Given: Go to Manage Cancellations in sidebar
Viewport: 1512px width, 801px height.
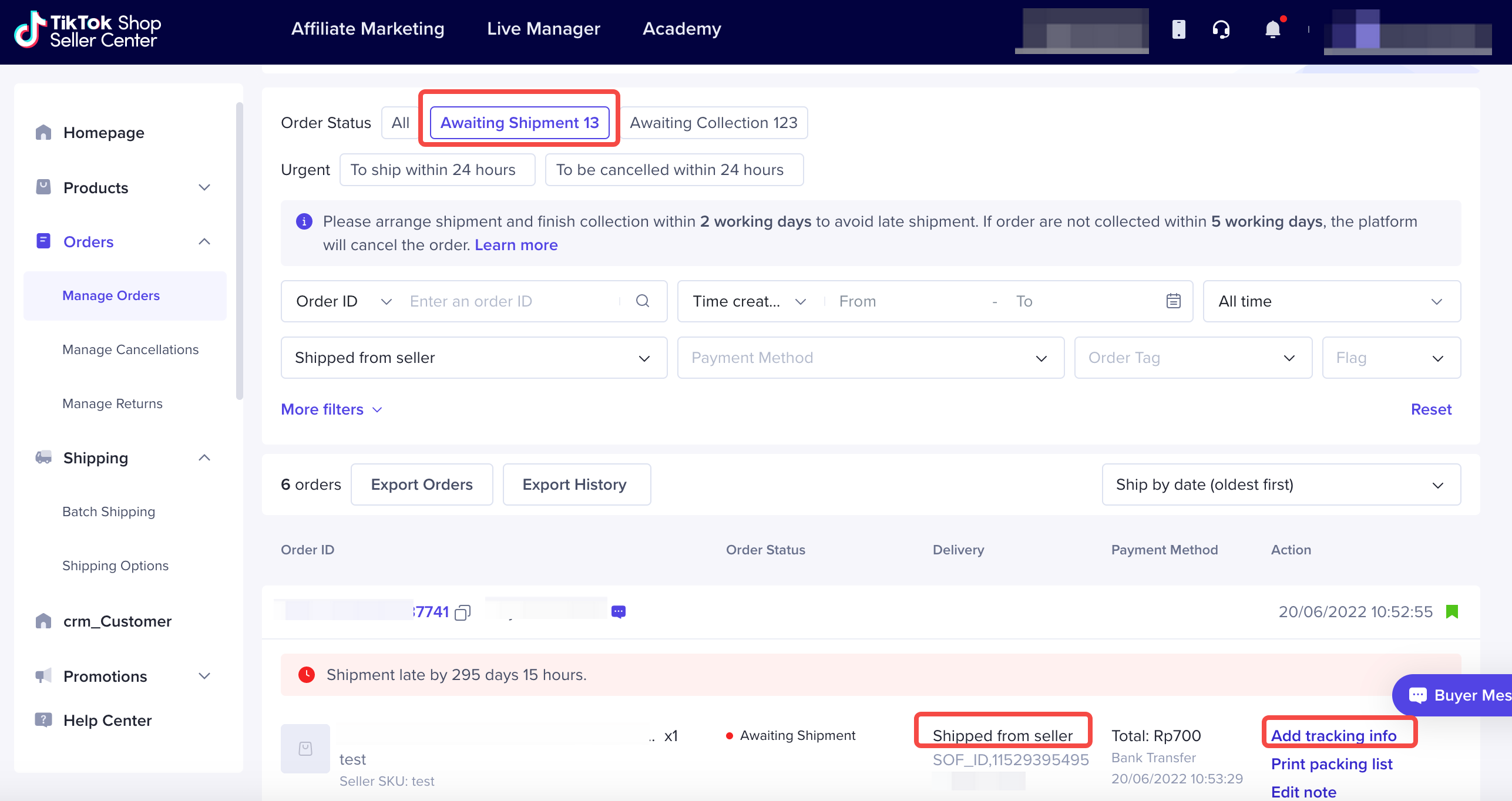Looking at the screenshot, I should tap(130, 349).
